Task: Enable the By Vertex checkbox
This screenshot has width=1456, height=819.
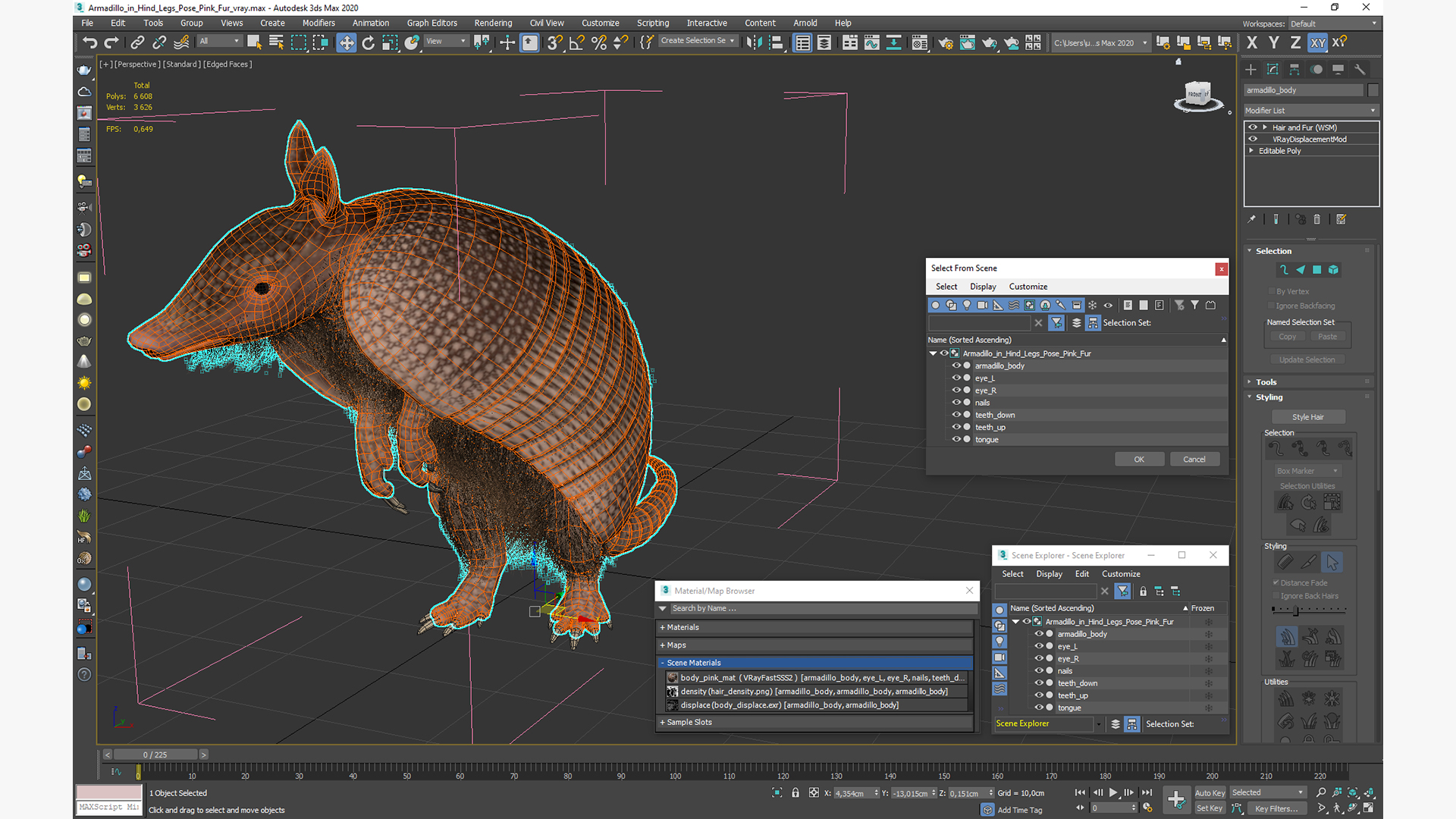Action: click(1272, 291)
